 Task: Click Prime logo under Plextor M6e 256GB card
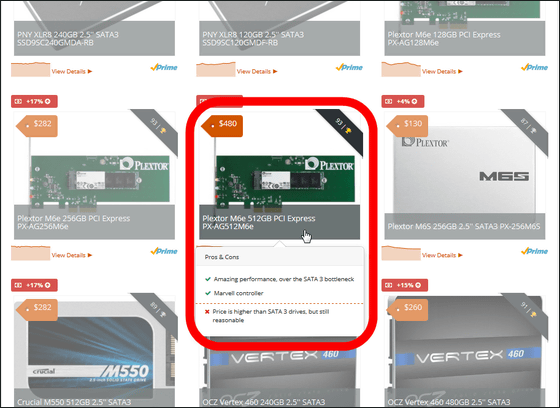[164, 251]
